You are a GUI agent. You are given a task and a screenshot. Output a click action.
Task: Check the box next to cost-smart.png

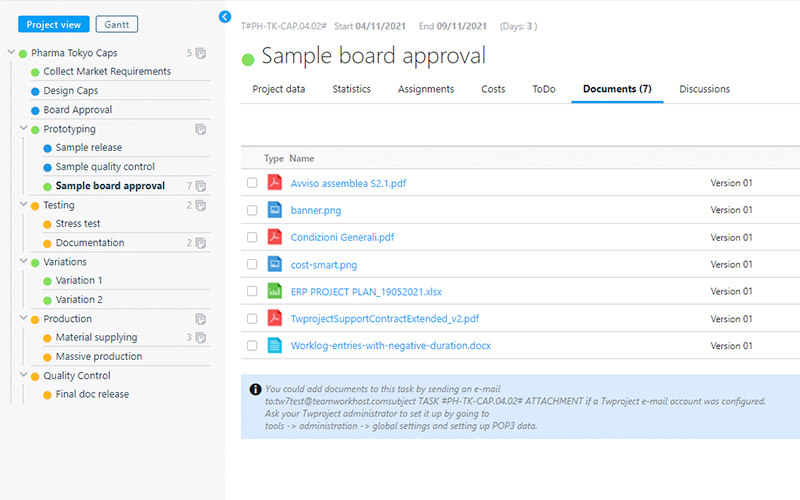252,265
